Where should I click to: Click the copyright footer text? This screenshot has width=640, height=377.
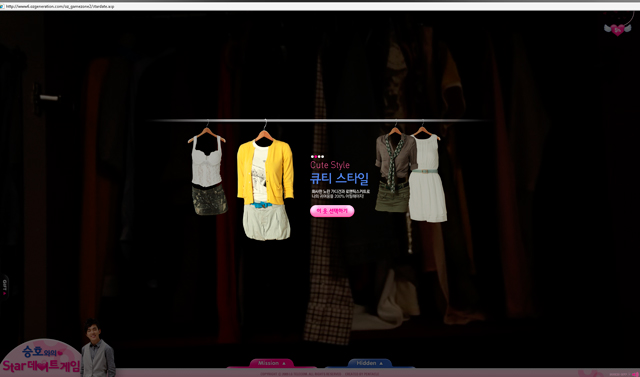pyautogui.click(x=320, y=374)
